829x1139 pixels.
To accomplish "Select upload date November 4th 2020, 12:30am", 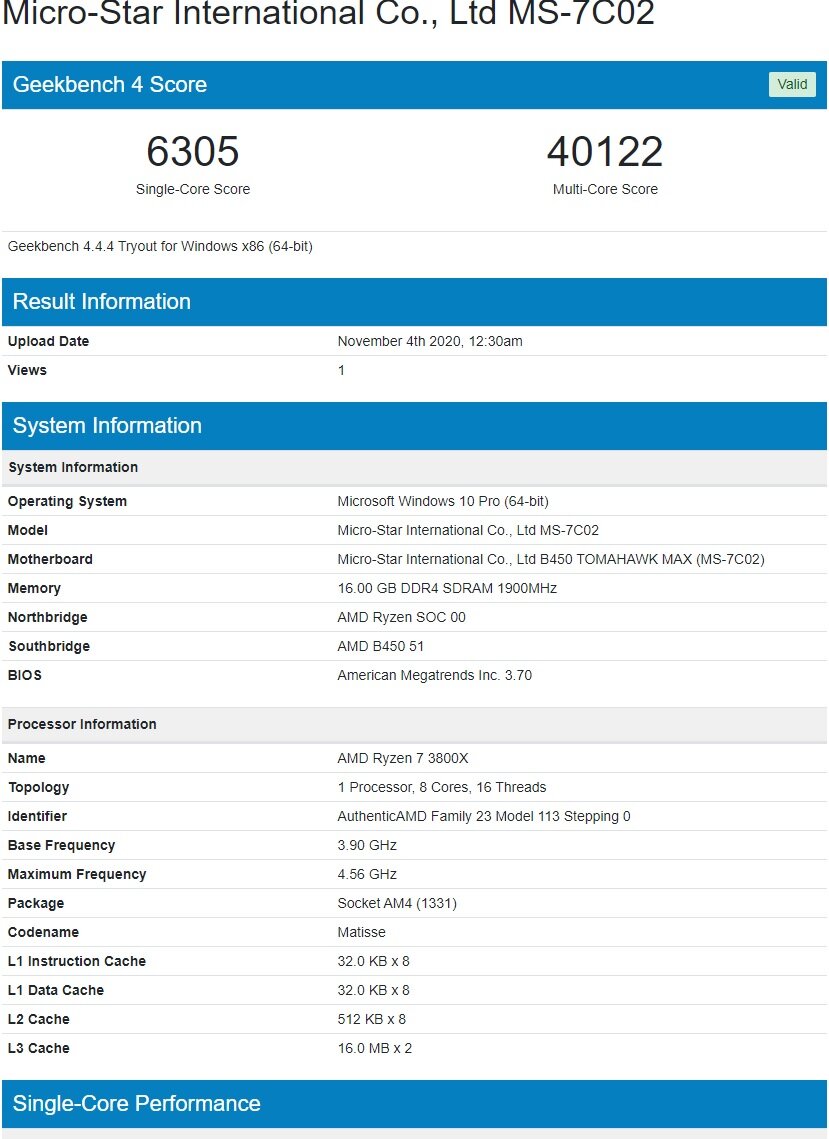I will pyautogui.click(x=429, y=341).
